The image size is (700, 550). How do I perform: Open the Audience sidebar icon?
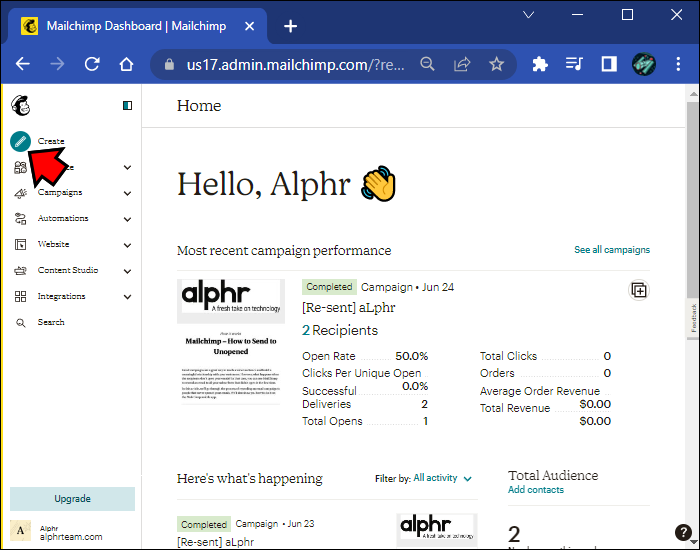tap(21, 167)
